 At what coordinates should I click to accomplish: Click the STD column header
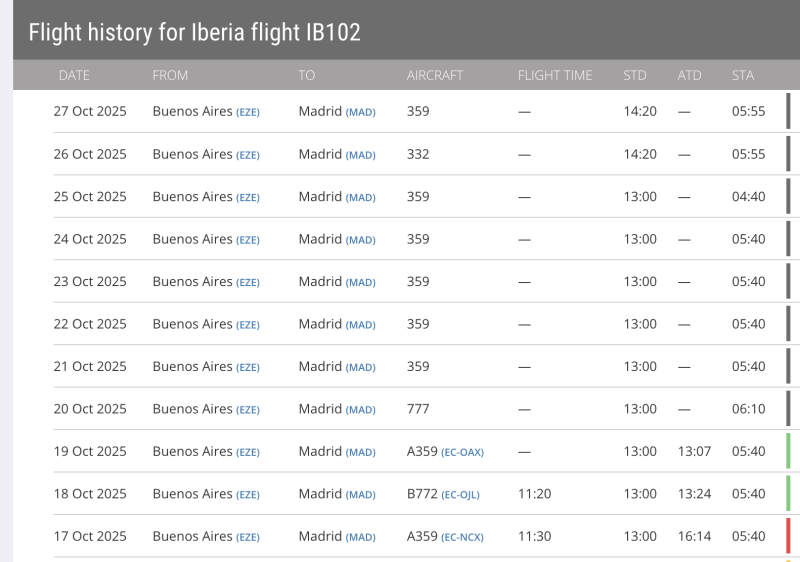(x=635, y=75)
